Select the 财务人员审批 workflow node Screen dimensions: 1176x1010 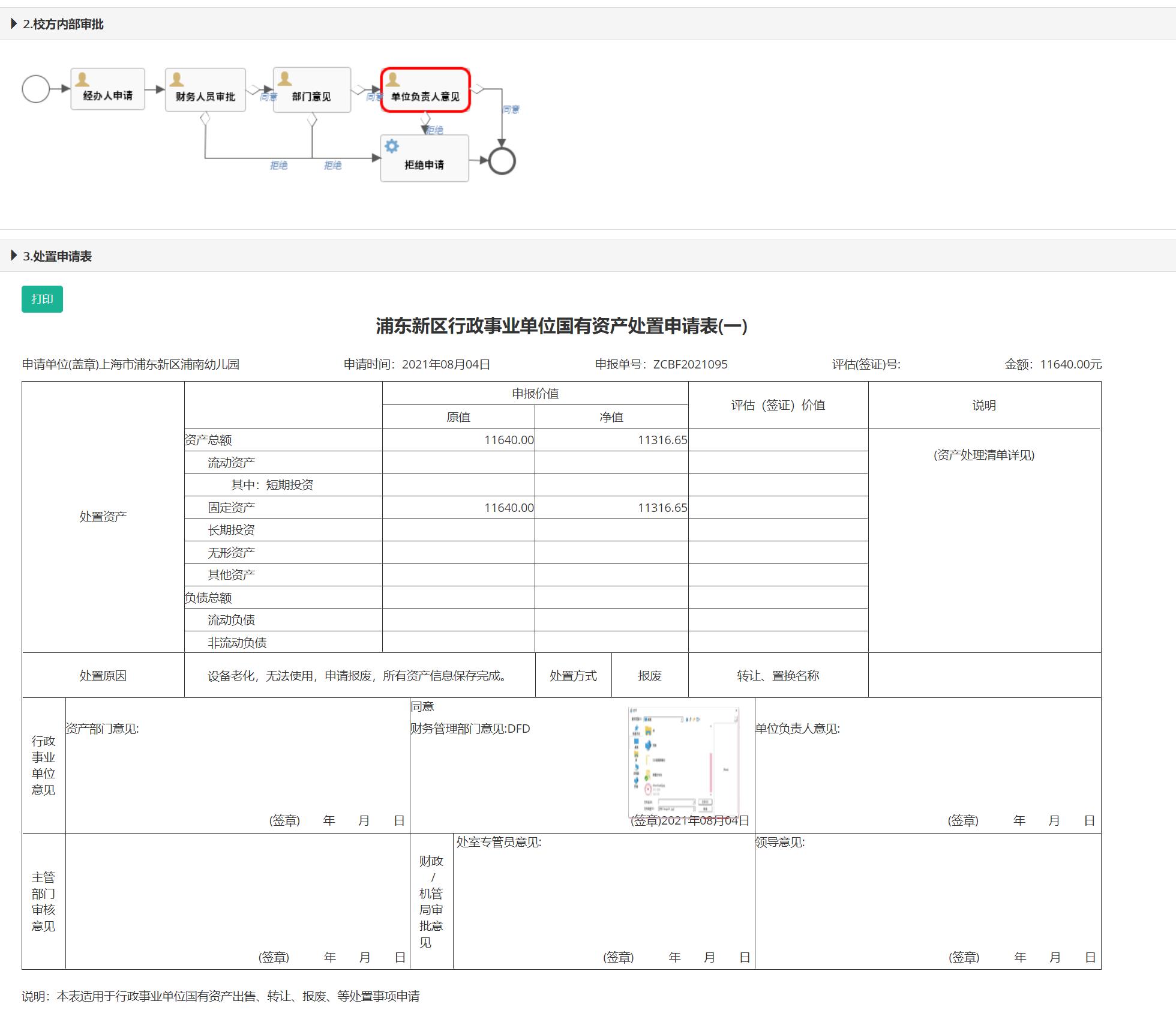205,91
